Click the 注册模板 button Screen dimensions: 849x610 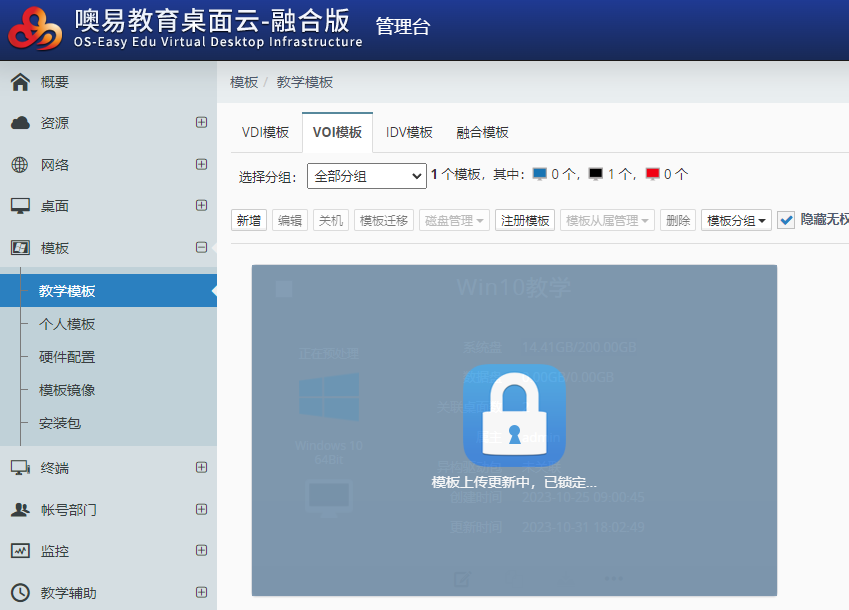pyautogui.click(x=525, y=221)
